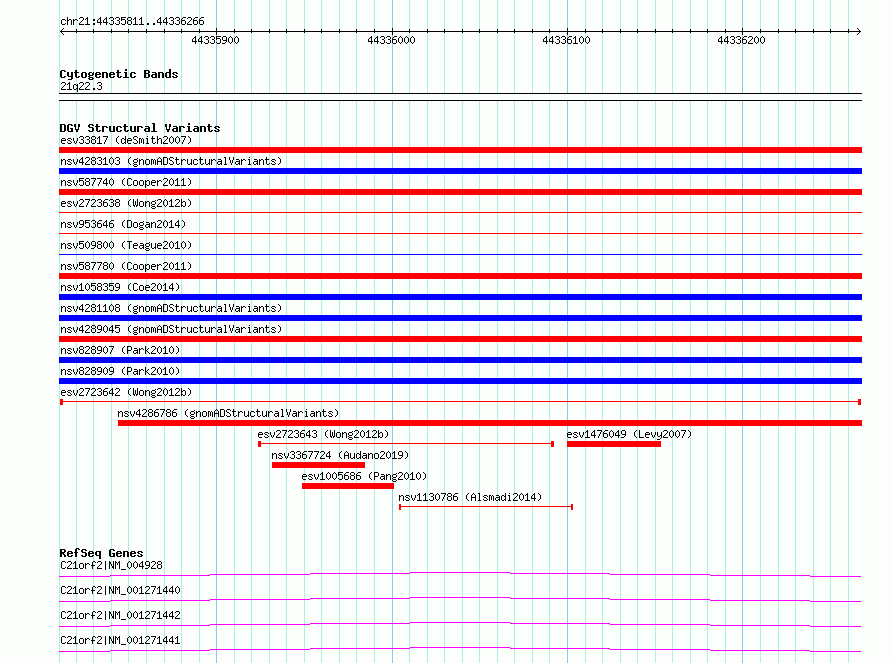Open C21orf2|NM_001271442 gene label
Screen dimensions: 890x663
tap(120, 615)
